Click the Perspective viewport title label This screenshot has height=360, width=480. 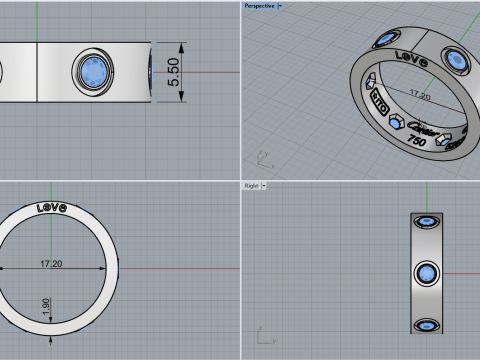(x=259, y=6)
